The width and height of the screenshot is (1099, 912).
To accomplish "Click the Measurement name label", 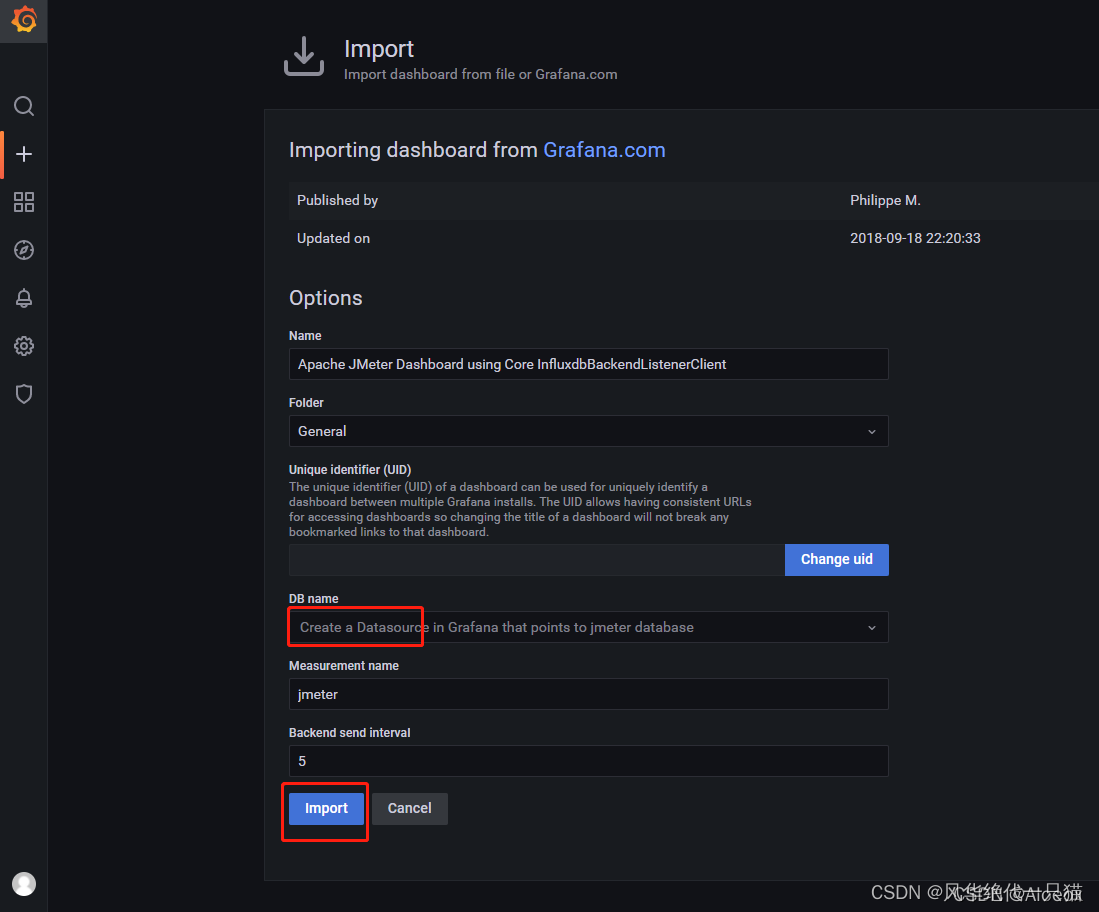I will point(343,666).
